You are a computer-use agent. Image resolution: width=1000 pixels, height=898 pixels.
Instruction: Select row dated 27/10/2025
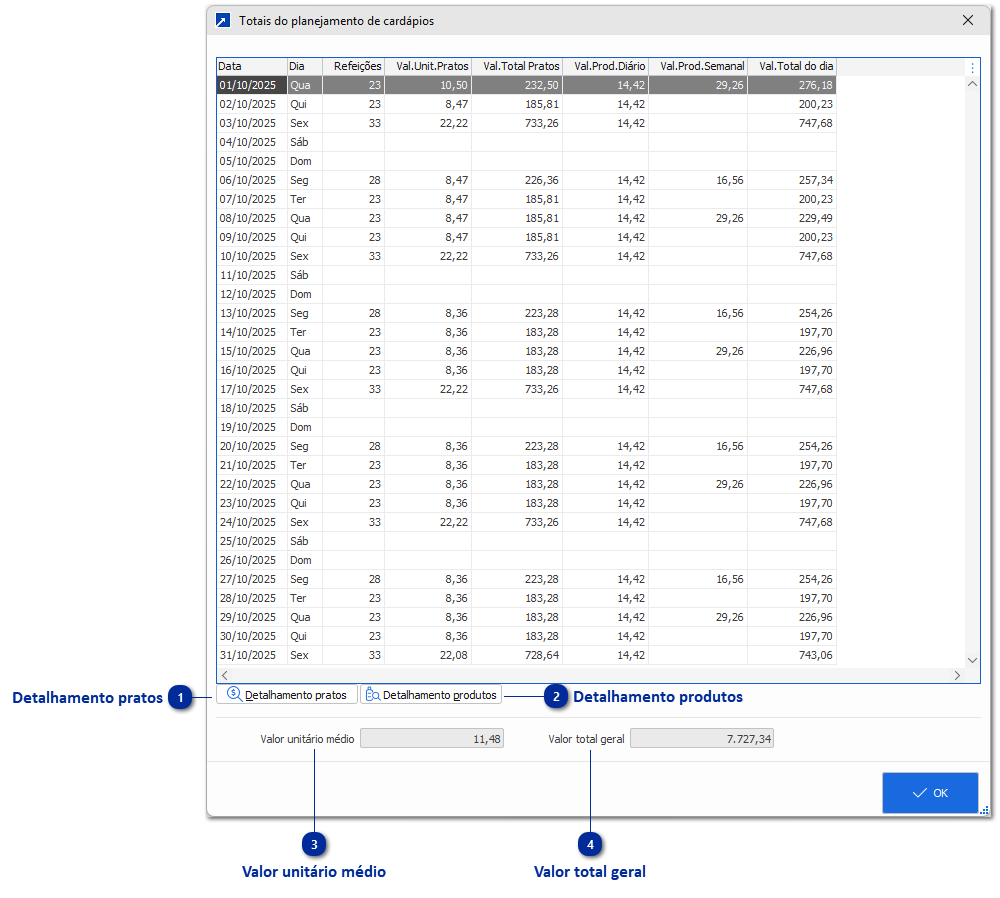tap(526, 579)
